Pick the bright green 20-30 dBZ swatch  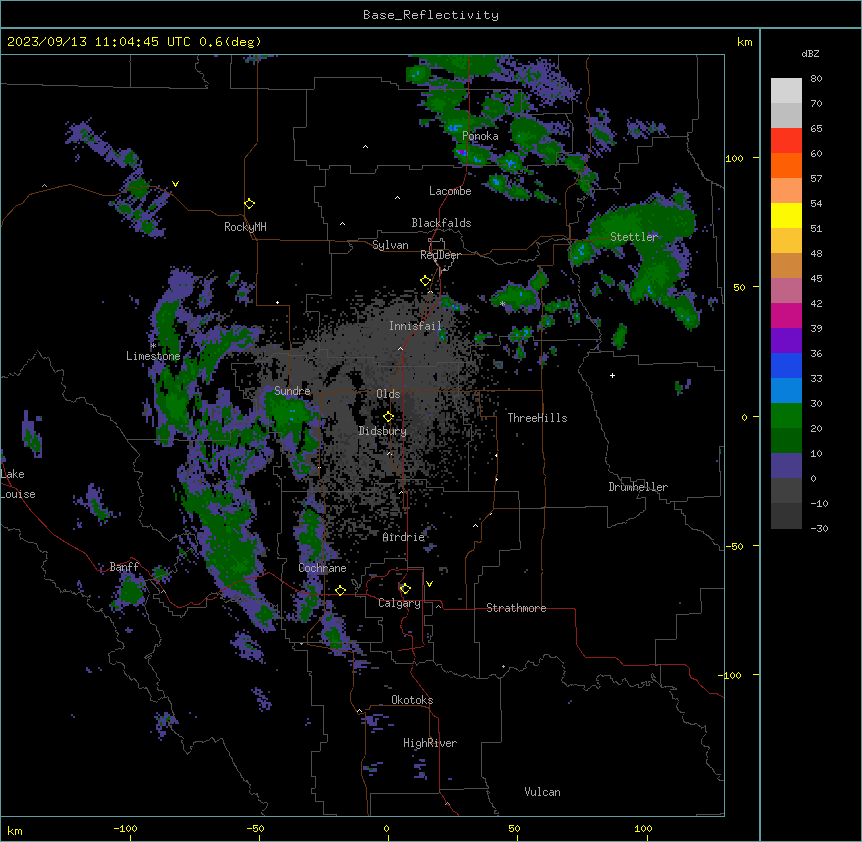coord(786,416)
